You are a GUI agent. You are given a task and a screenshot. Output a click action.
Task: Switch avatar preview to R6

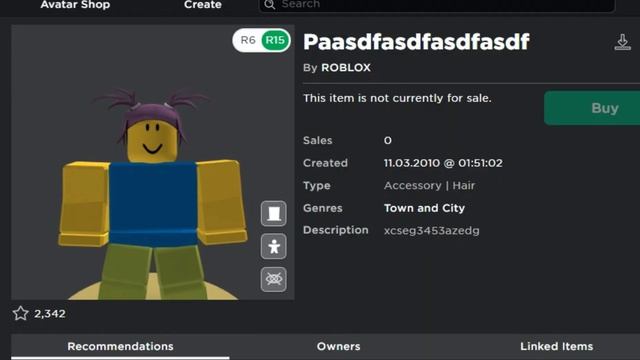coord(248,40)
